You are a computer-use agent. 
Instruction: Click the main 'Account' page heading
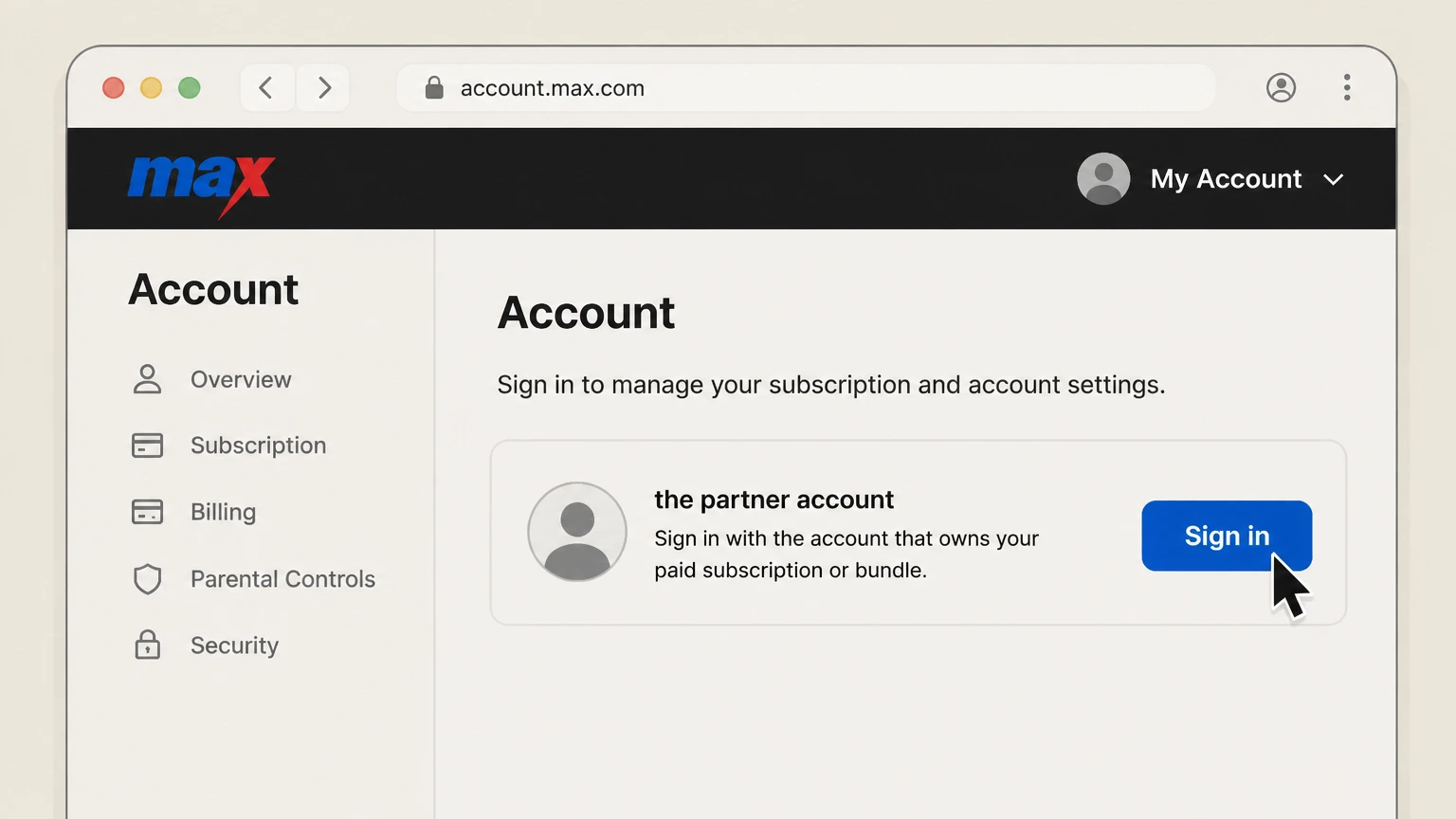point(586,313)
